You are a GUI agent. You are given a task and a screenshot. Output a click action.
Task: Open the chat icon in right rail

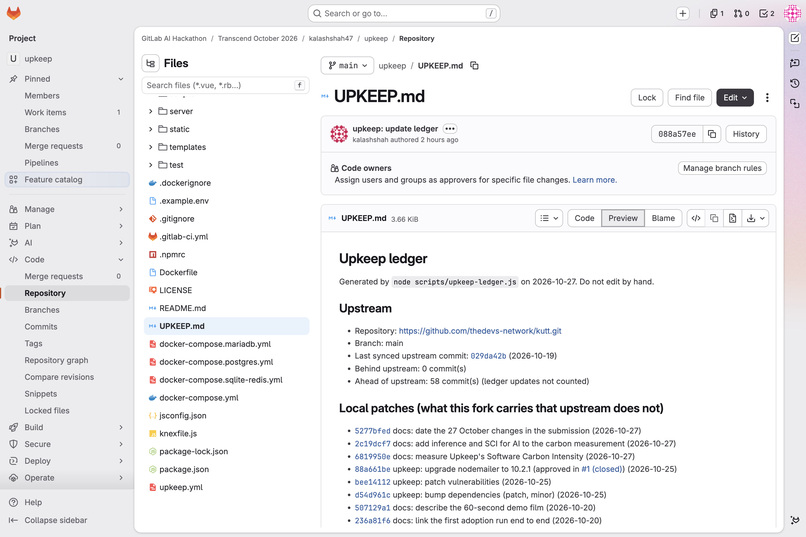[x=795, y=63]
